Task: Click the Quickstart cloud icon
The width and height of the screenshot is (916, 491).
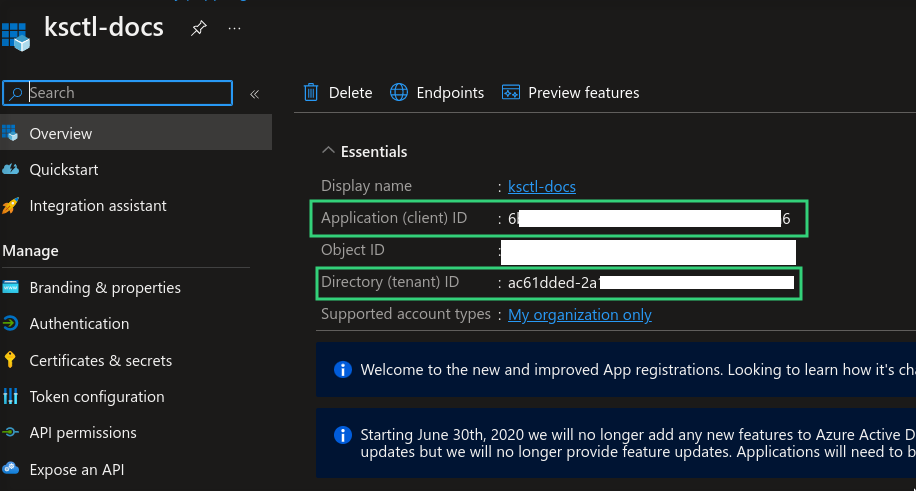Action: (11, 170)
